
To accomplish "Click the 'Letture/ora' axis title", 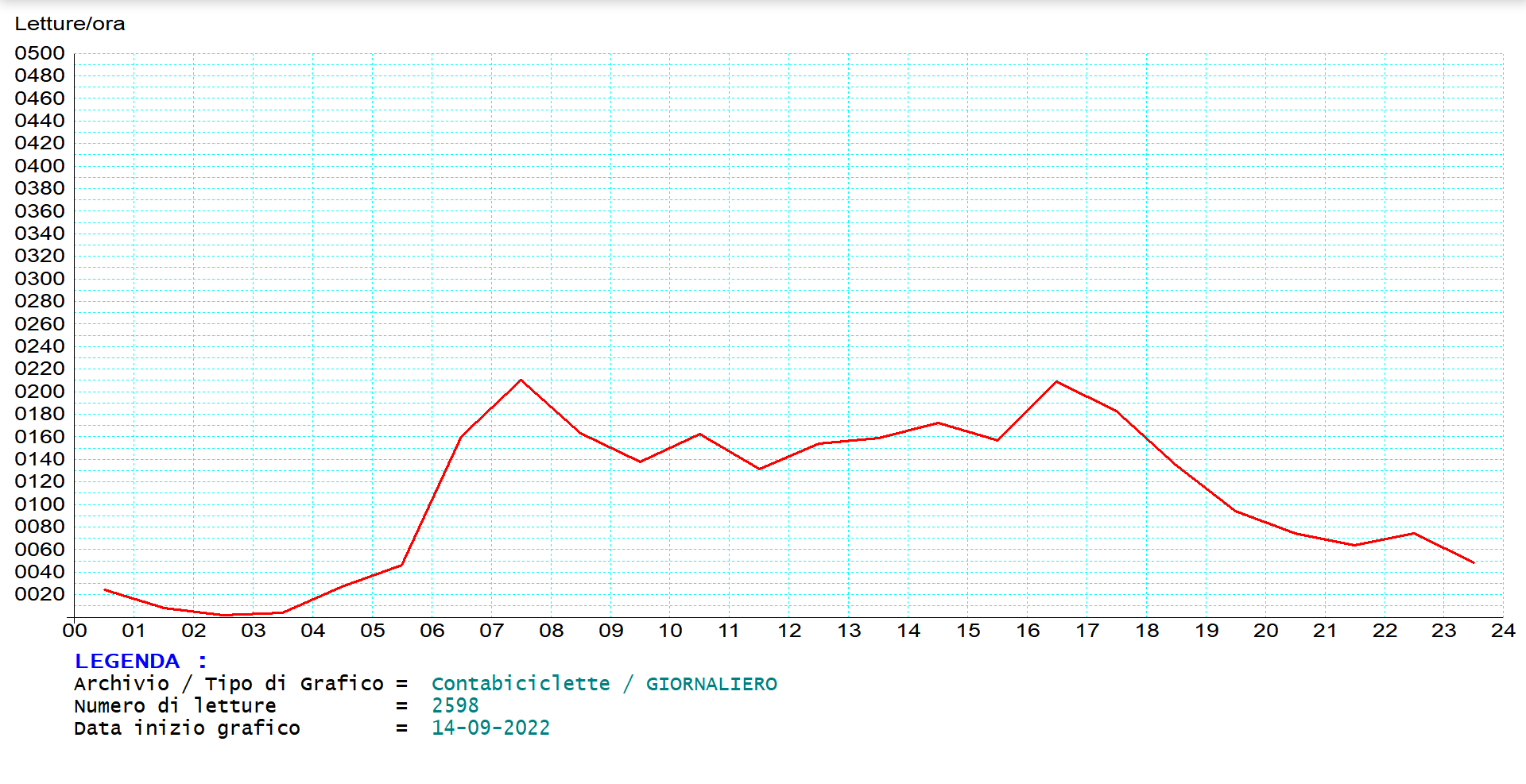I will [70, 24].
